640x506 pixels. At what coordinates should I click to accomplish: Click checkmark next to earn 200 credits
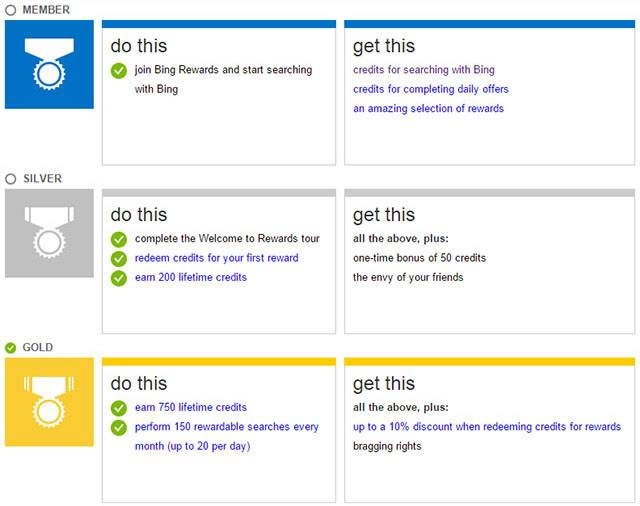119,277
